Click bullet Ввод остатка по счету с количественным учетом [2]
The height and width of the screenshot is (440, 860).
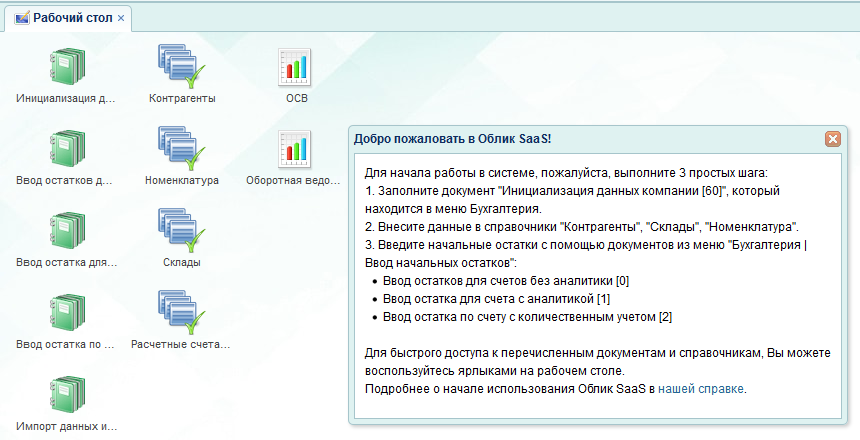pyautogui.click(x=527, y=317)
